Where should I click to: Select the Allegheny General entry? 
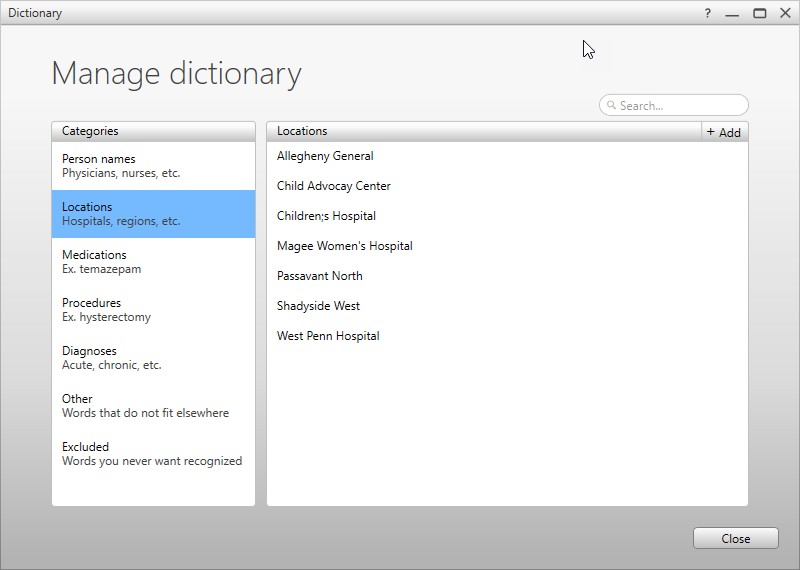[x=325, y=156]
